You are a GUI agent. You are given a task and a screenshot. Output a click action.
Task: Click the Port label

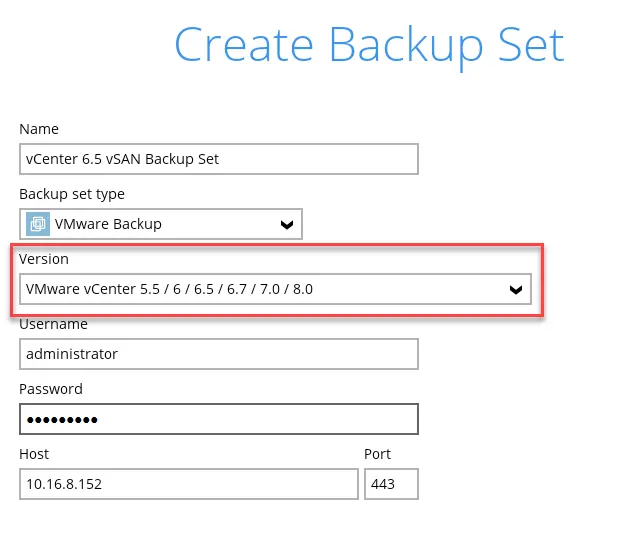point(377,454)
